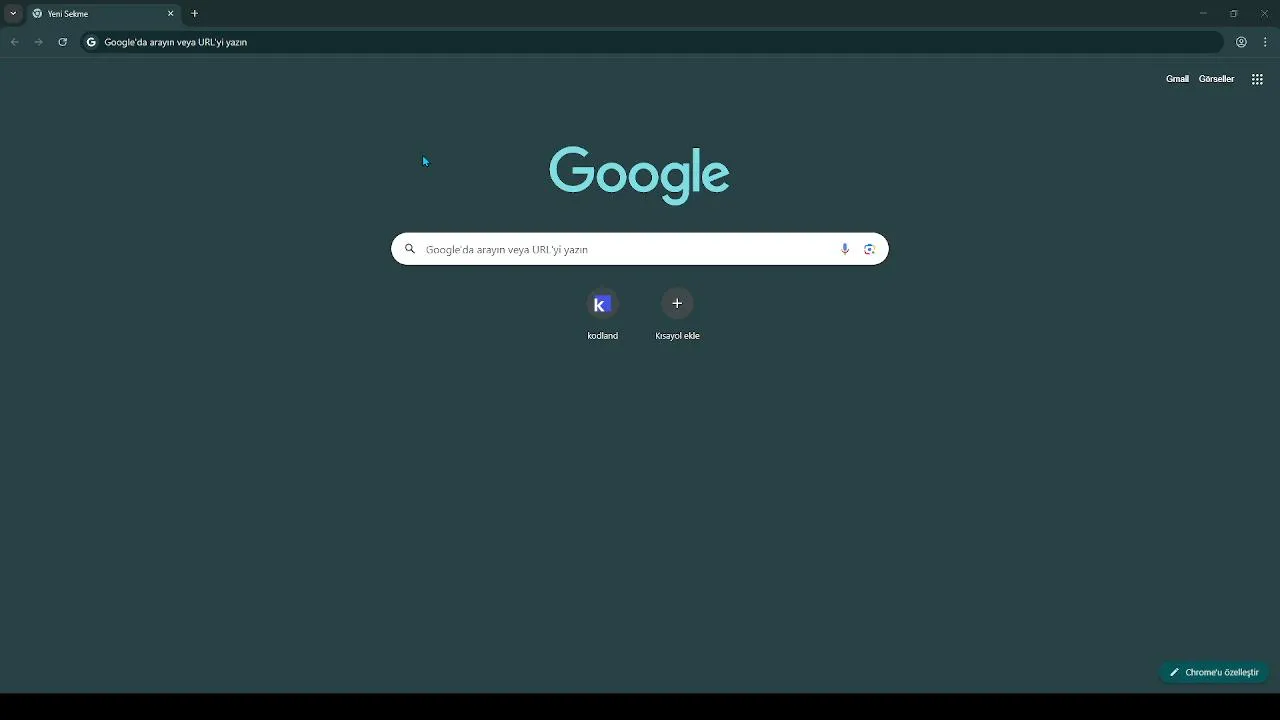Open the kodland shortcut
This screenshot has height=720, width=1280.
(x=602, y=314)
